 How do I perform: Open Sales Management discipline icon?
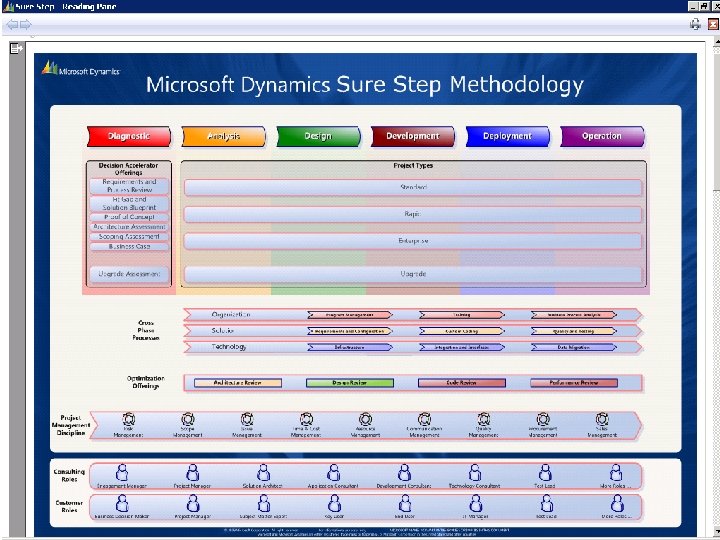click(x=602, y=419)
